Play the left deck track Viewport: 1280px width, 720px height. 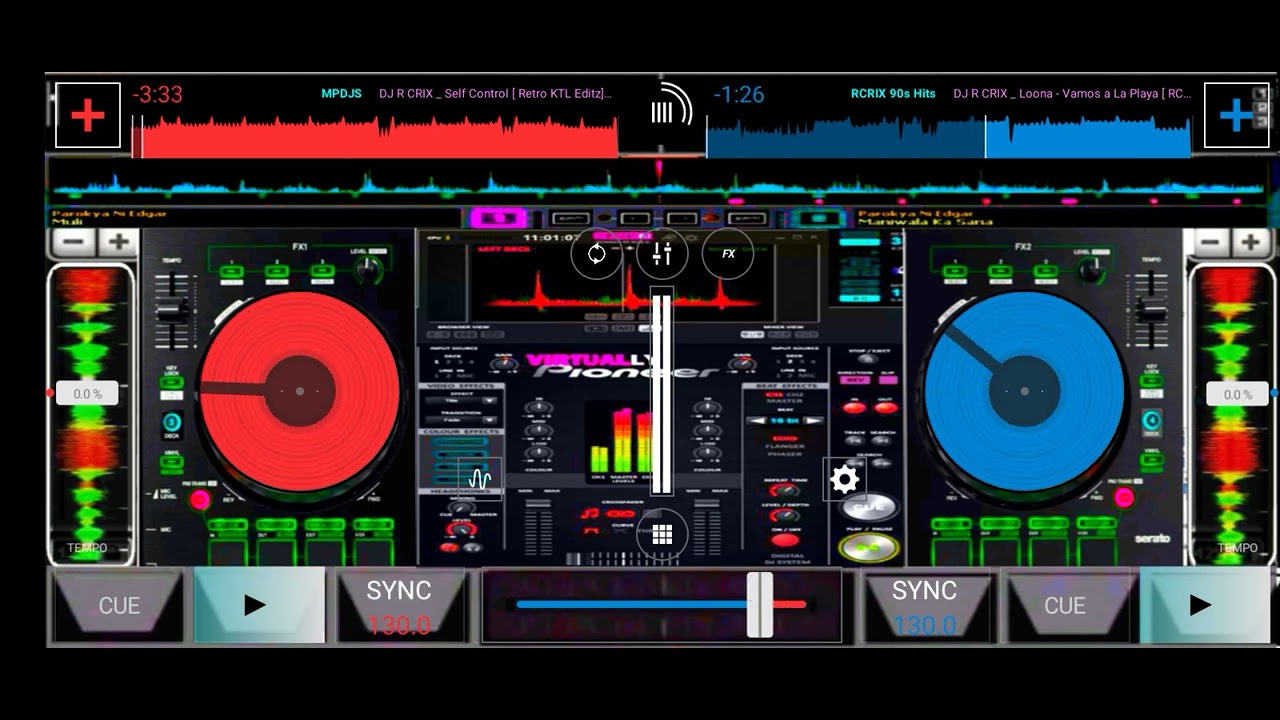[259, 605]
